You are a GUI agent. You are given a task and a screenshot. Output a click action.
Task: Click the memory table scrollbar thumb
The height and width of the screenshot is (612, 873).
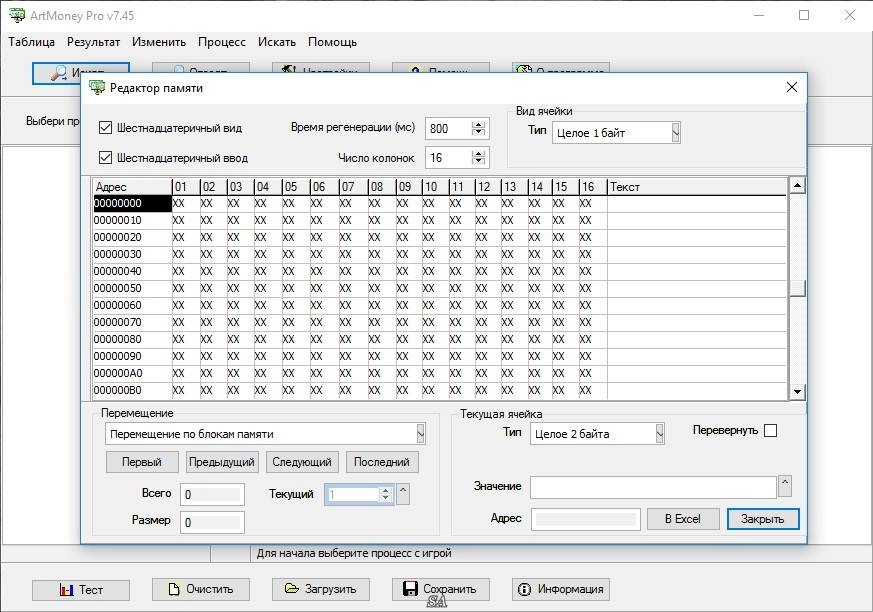(x=797, y=288)
